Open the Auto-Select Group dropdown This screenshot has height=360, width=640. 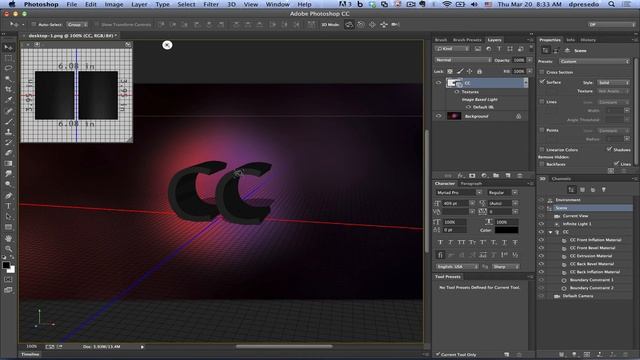[x=77, y=24]
